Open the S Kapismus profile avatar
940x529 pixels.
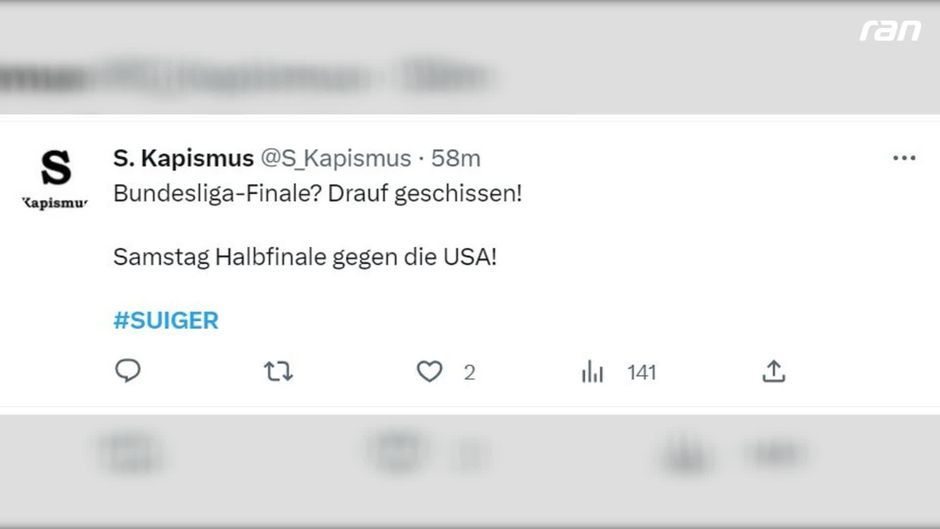point(56,177)
